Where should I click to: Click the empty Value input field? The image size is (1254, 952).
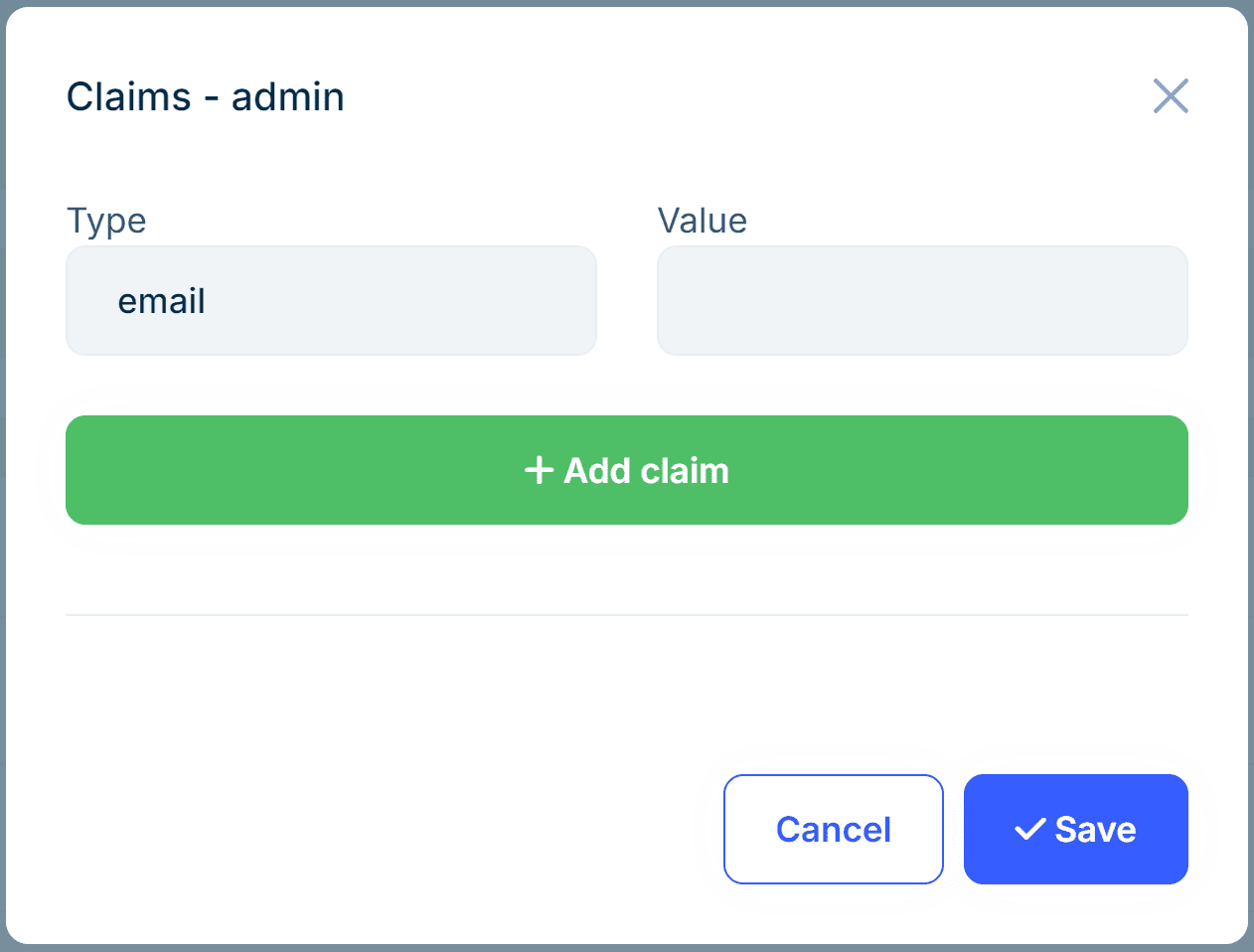[x=922, y=300]
